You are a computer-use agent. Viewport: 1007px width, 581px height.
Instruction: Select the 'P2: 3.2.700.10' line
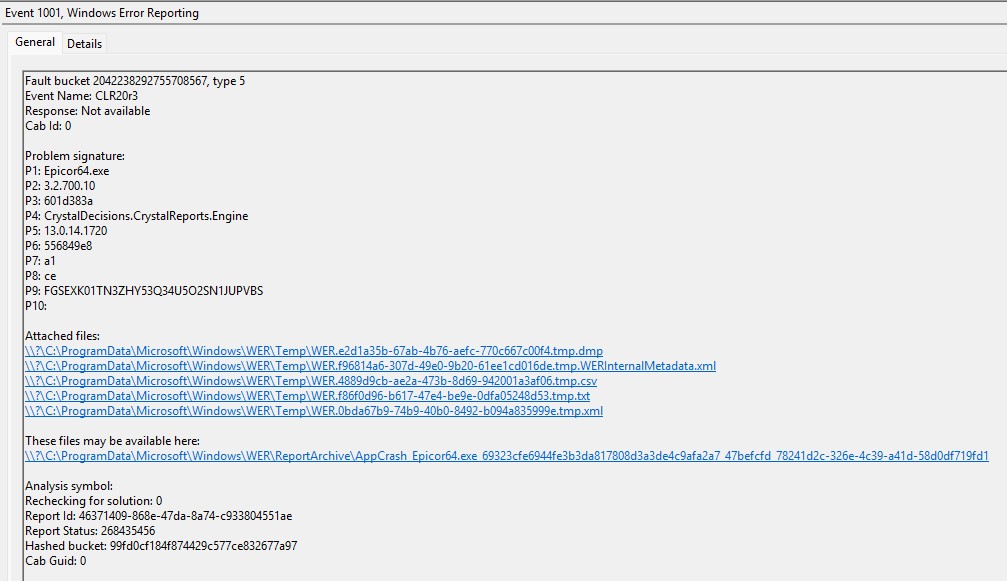tap(60, 186)
